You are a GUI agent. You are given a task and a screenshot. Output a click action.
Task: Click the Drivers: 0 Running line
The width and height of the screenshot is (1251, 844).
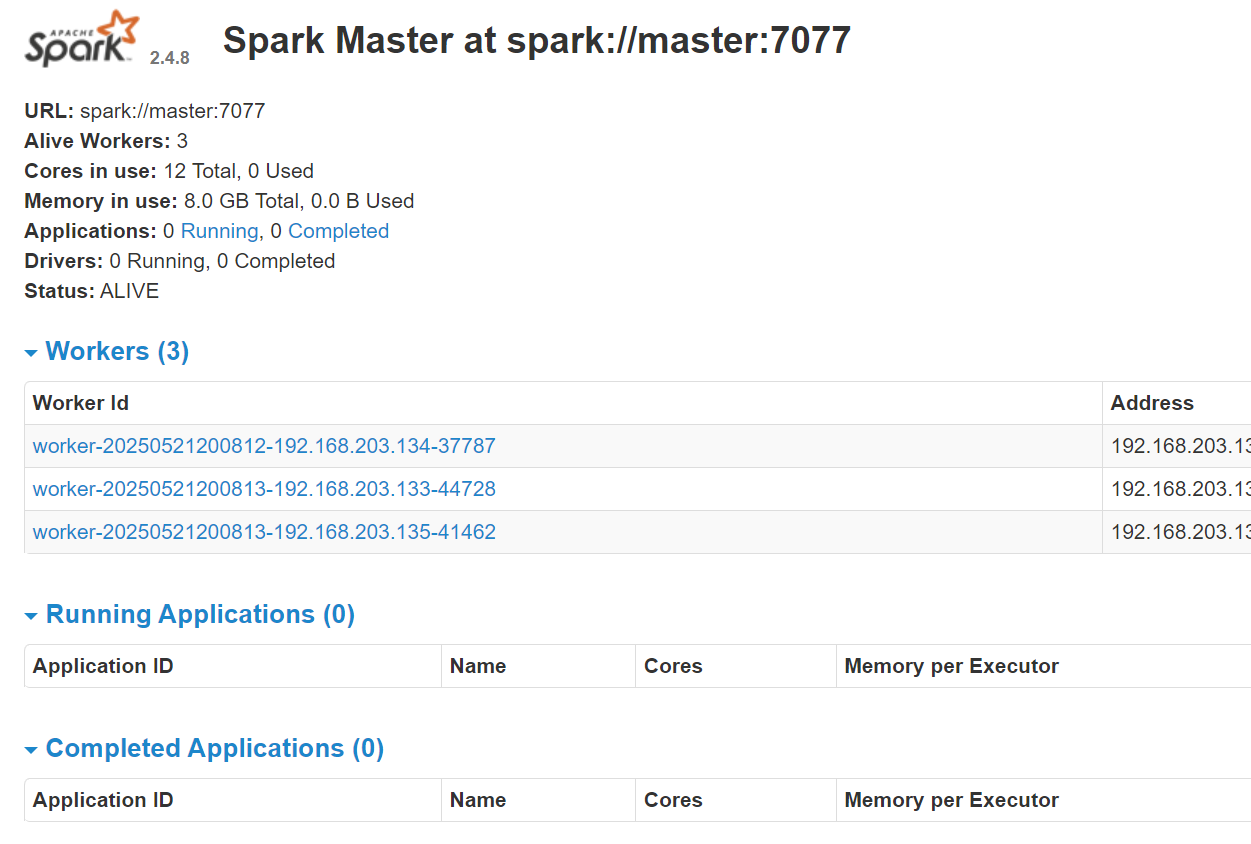[x=180, y=261]
